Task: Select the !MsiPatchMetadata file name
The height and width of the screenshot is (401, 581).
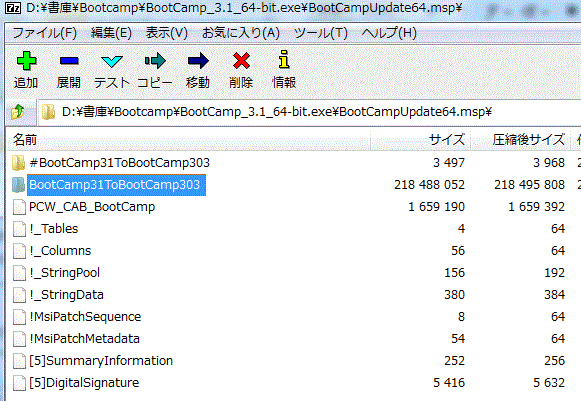Action: 84,339
